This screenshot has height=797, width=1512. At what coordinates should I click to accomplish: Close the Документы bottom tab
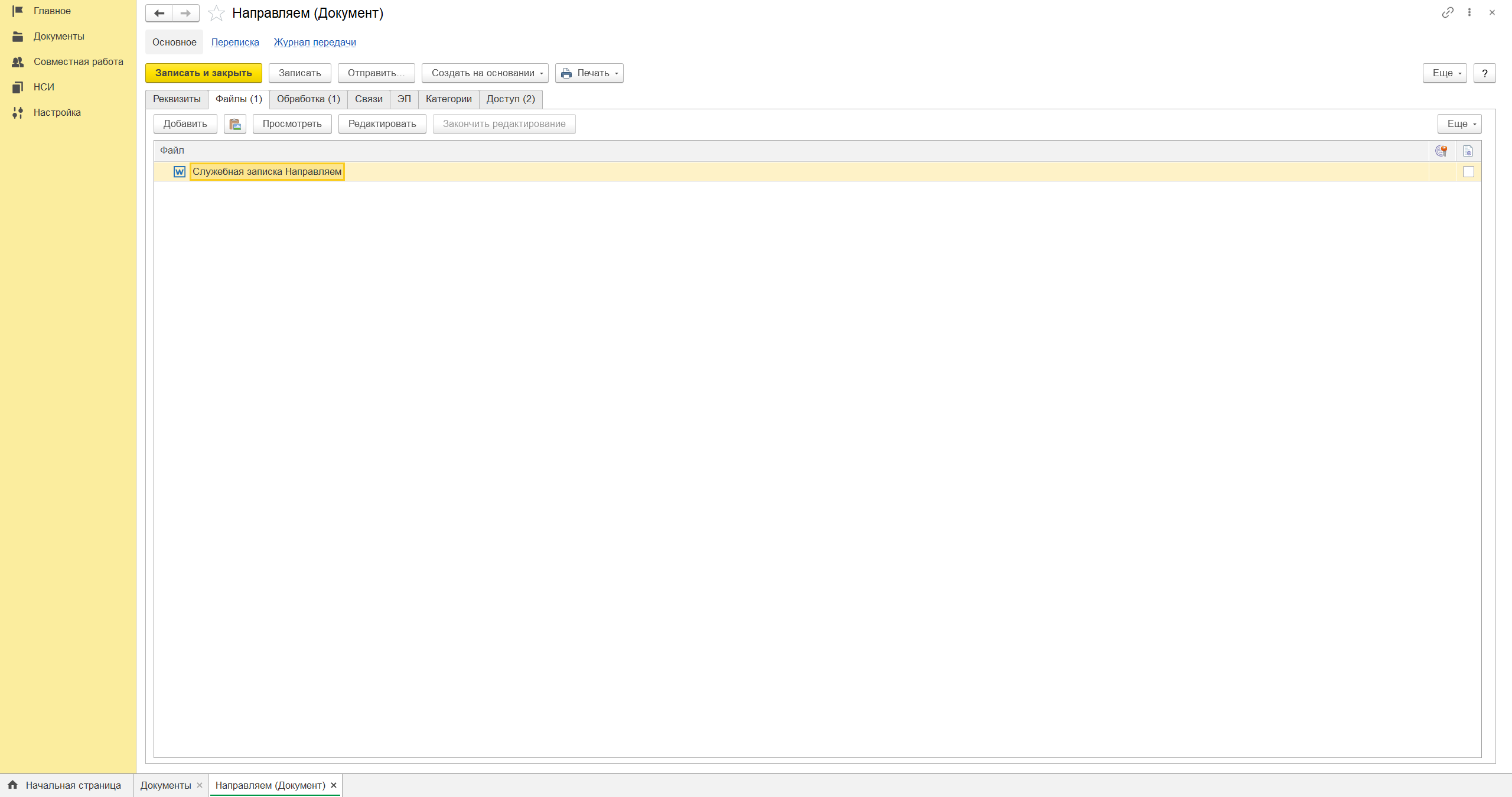[x=200, y=785]
